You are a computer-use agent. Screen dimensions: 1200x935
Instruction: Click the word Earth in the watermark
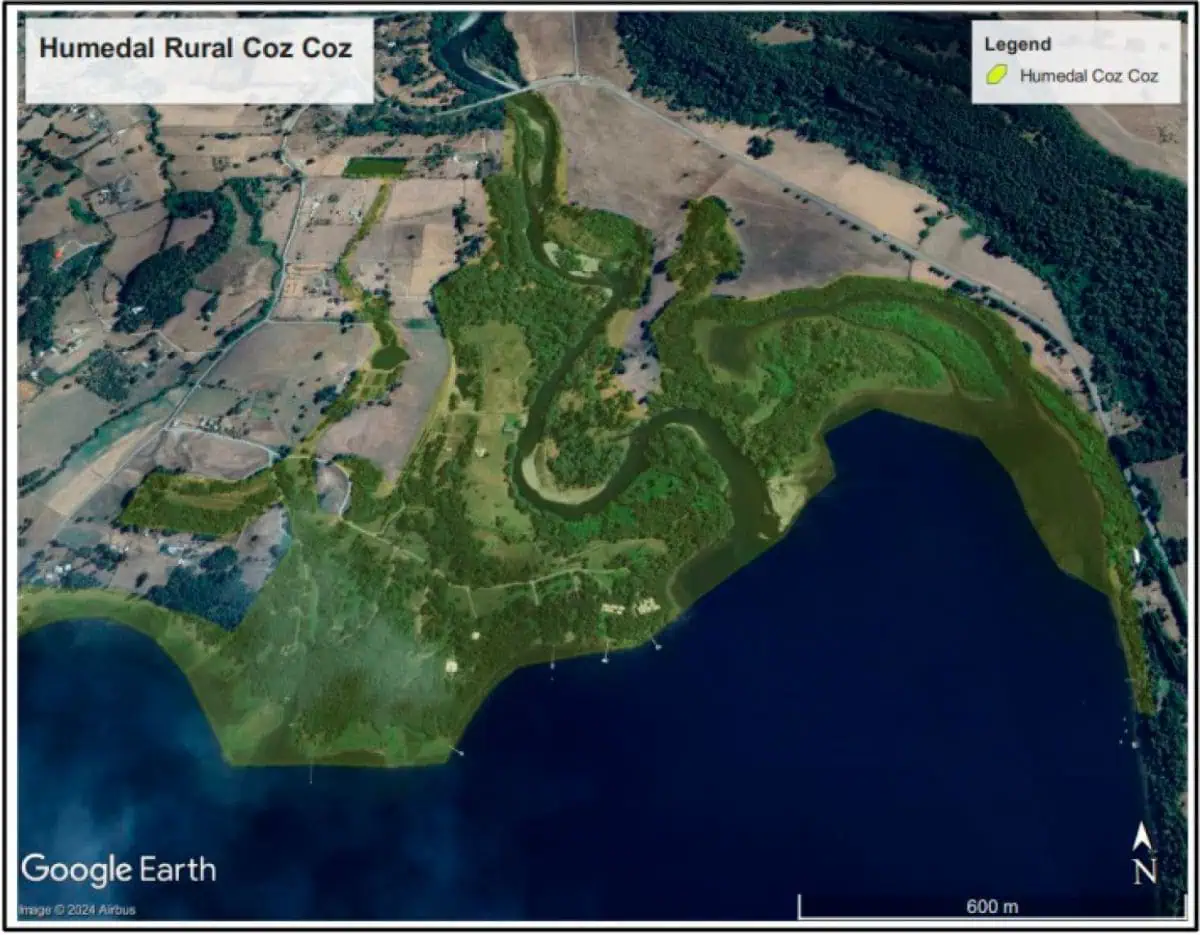pos(177,869)
